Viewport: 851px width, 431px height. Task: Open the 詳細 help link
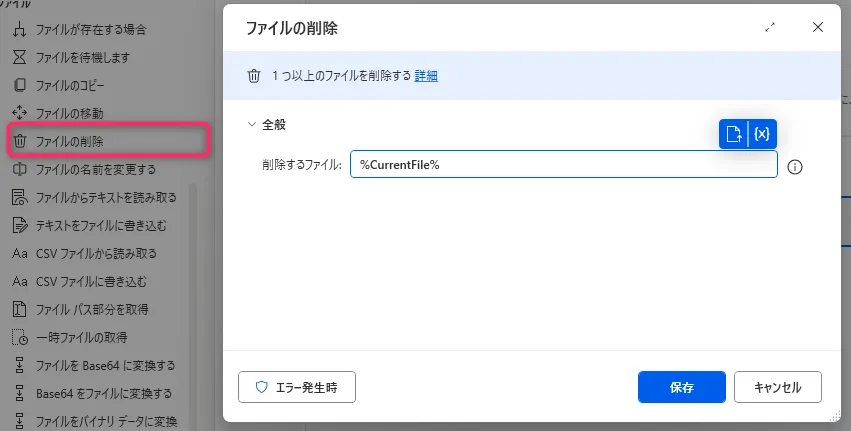click(426, 76)
